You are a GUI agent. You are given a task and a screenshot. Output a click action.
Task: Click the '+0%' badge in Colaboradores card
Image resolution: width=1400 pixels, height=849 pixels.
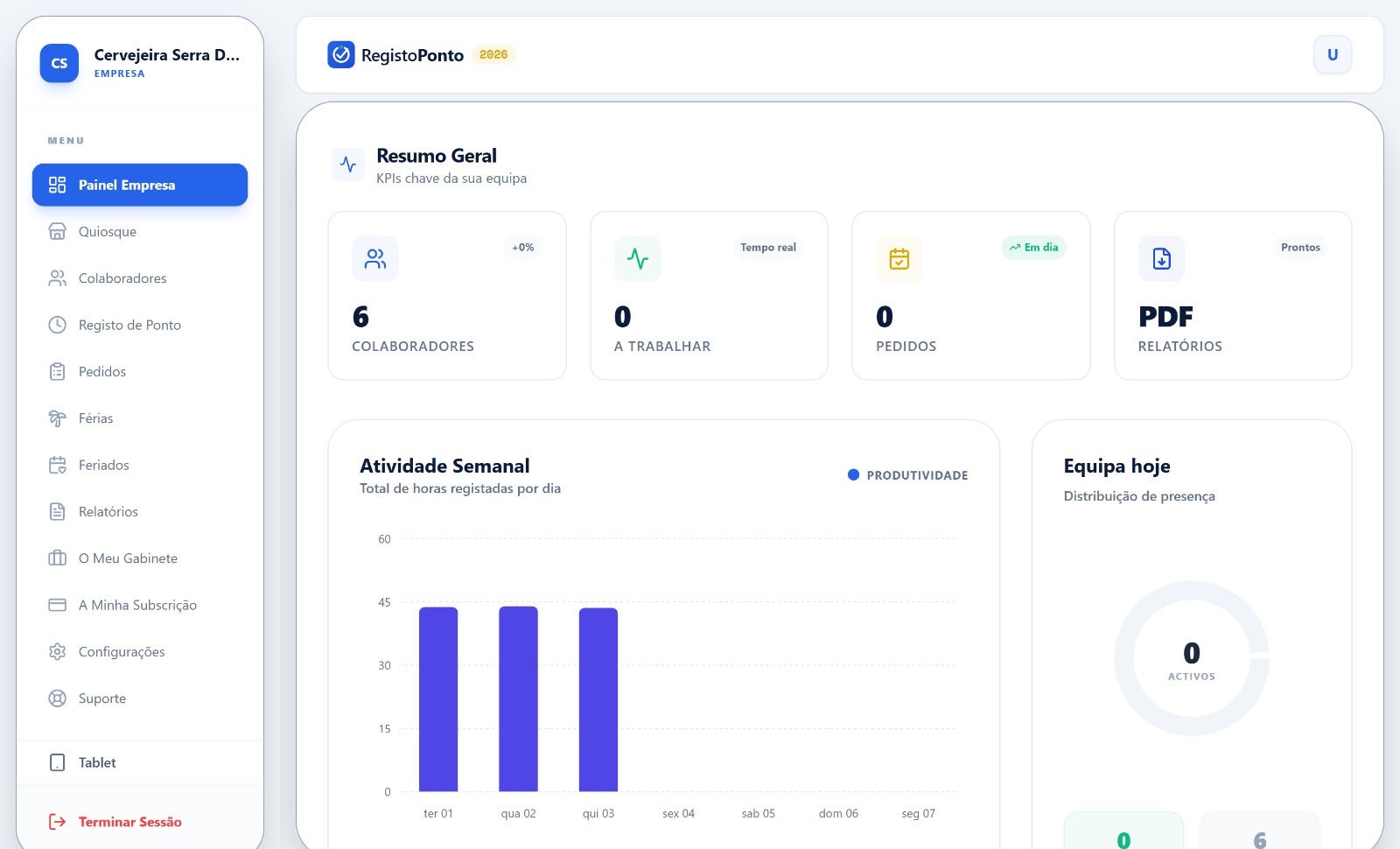[x=523, y=247]
